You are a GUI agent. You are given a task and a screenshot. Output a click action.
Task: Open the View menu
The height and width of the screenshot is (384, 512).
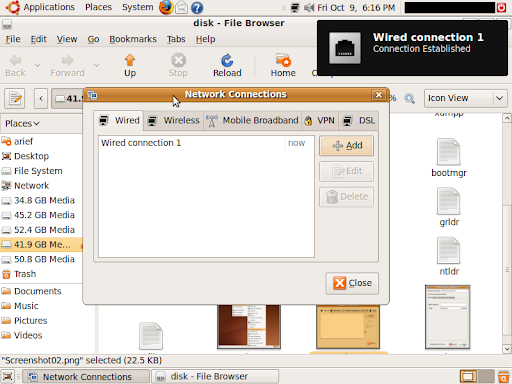coord(67,39)
